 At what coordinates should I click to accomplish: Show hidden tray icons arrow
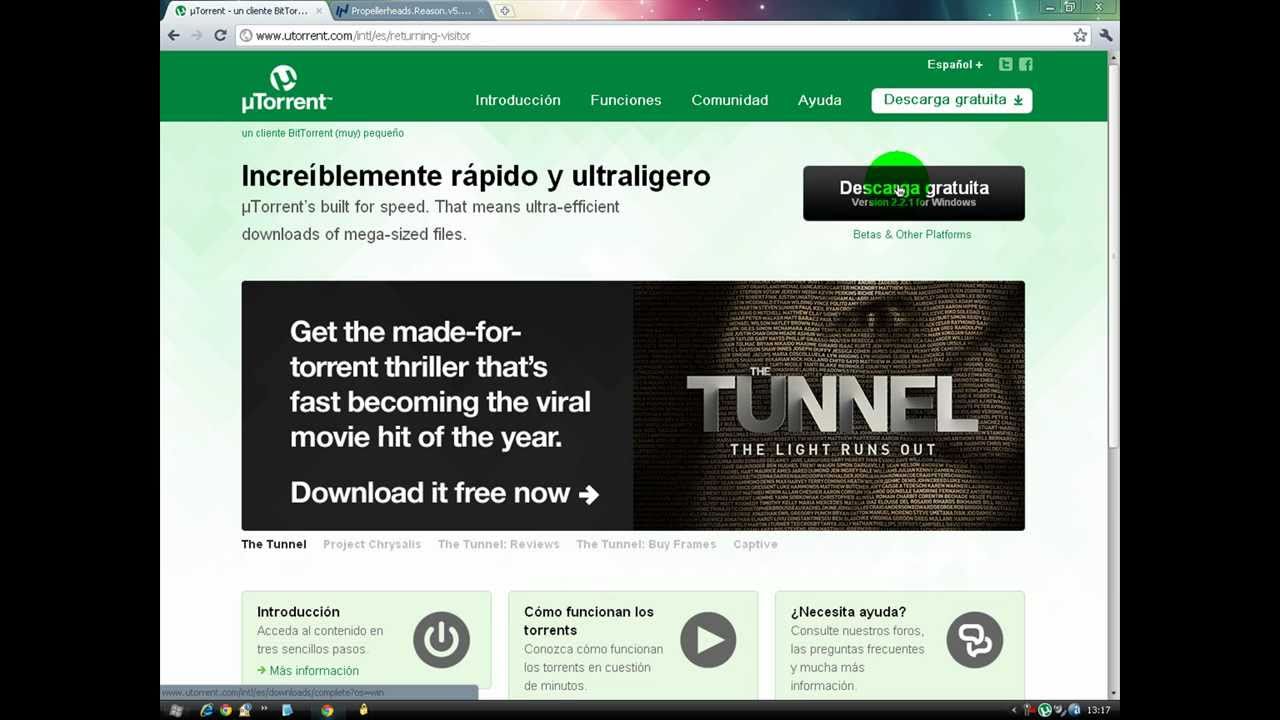tap(1014, 710)
